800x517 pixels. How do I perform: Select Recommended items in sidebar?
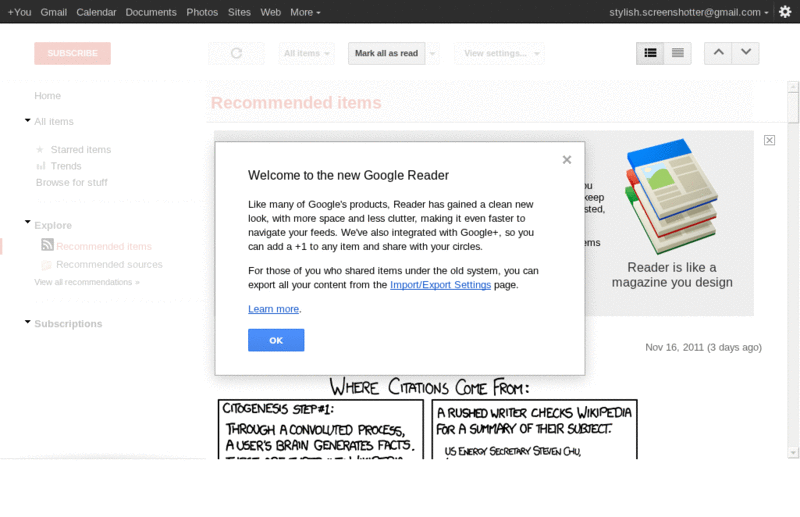click(104, 247)
